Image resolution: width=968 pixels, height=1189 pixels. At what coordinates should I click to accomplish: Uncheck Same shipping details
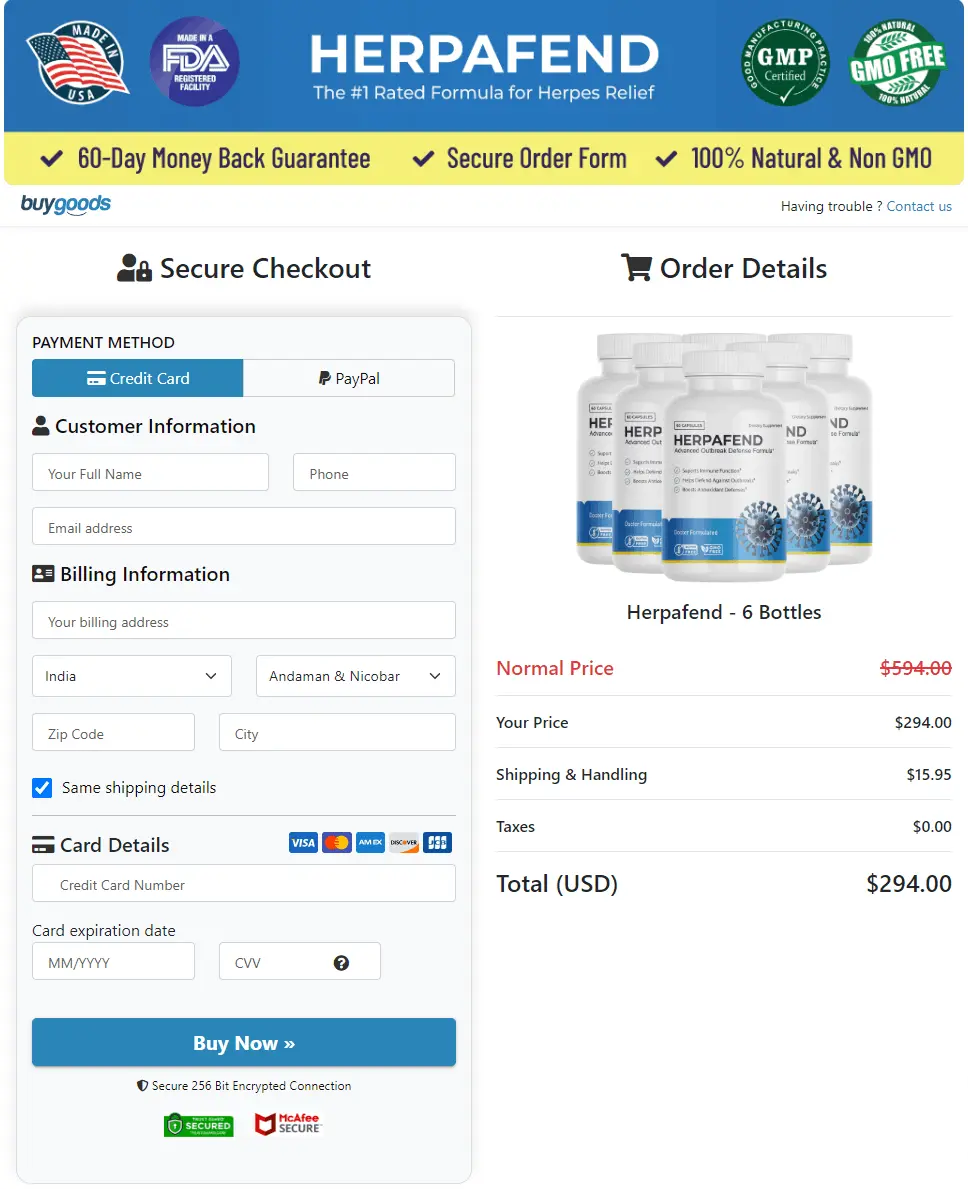point(41,787)
